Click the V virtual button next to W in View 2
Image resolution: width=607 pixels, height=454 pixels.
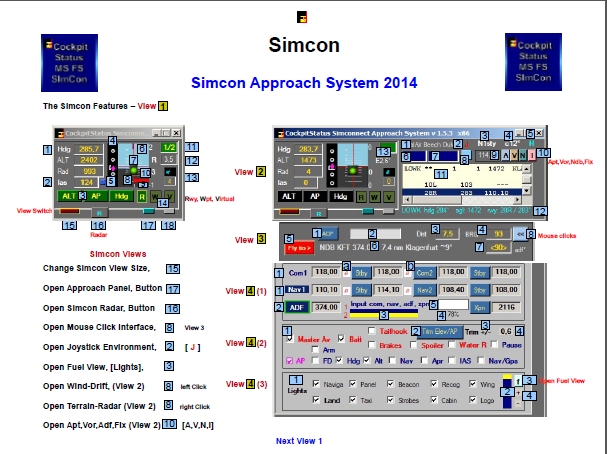tap(388, 197)
